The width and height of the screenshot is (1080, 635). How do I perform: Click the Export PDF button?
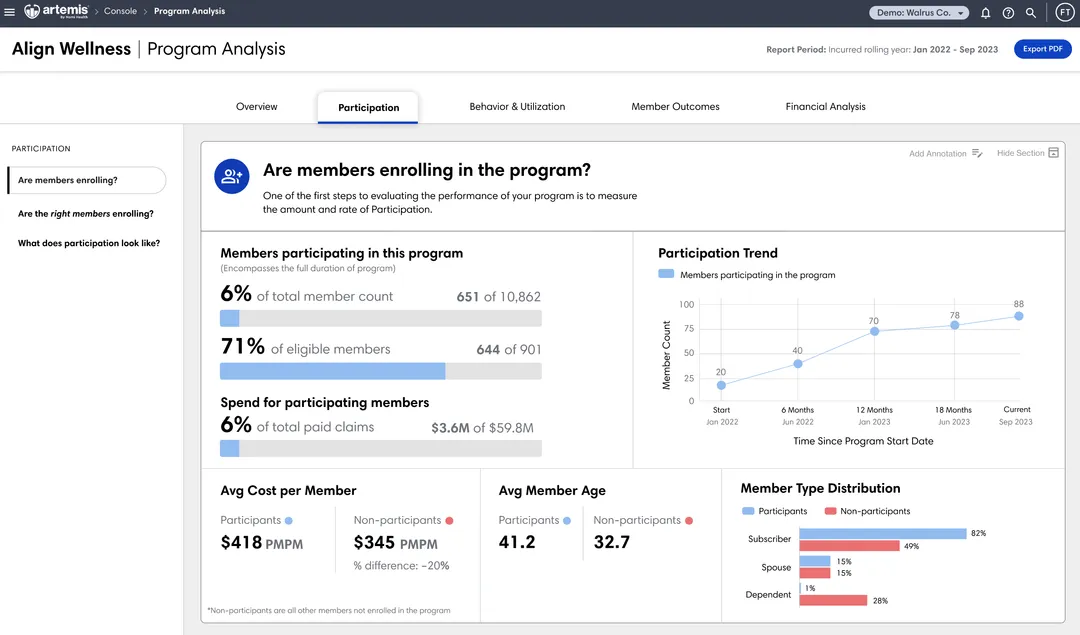pos(1042,49)
